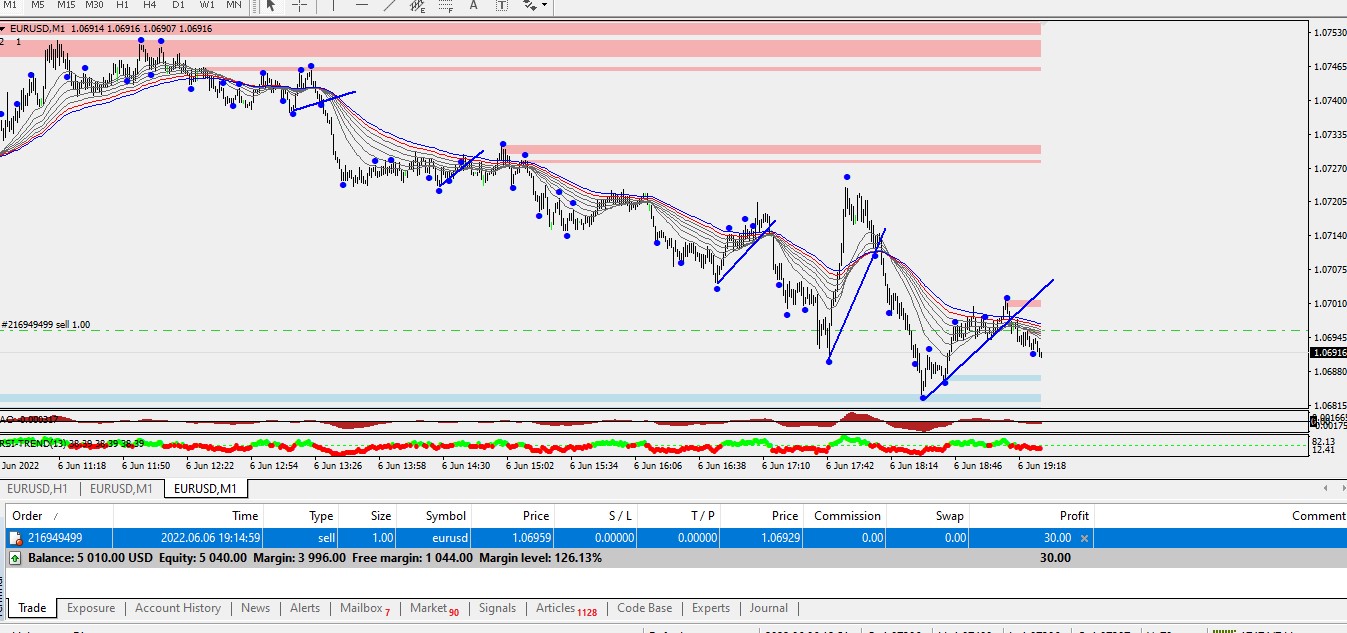The width and height of the screenshot is (1347, 633).
Task: Sort trades by Order column header
Action: [59, 516]
